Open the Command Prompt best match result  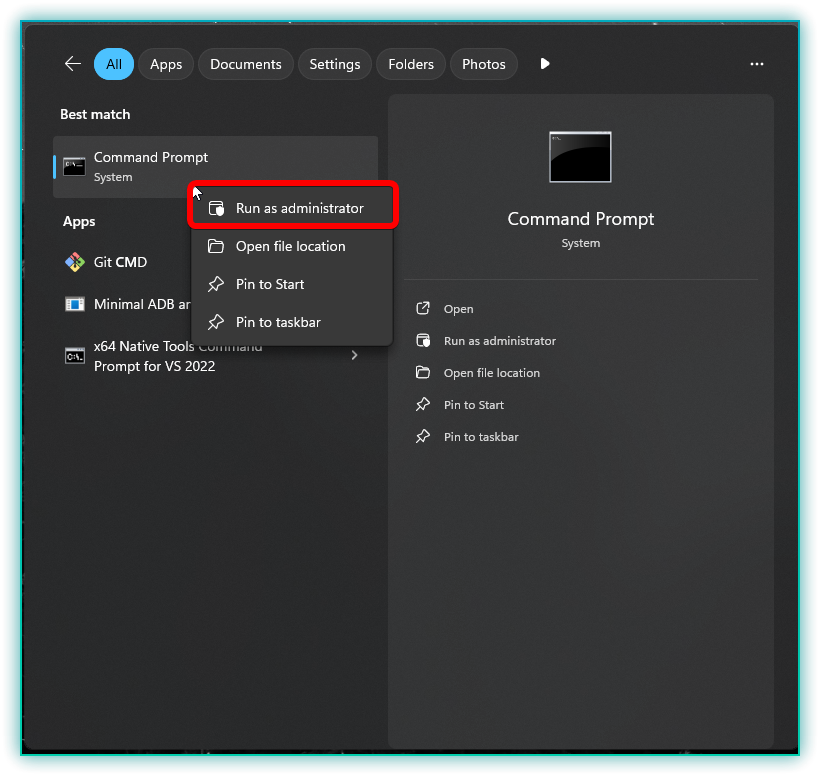tap(215, 167)
